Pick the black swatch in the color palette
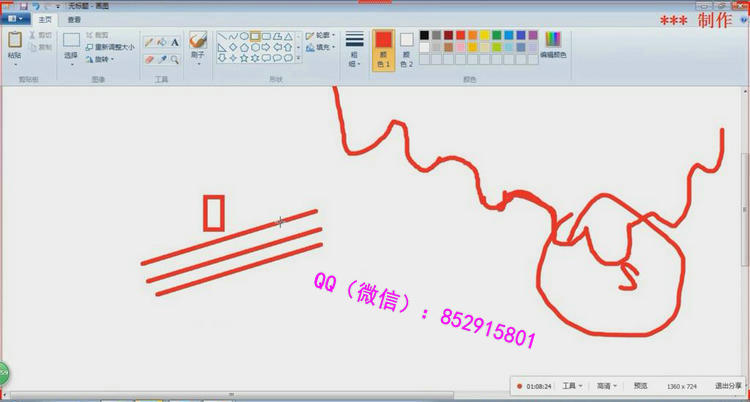 [425, 35]
